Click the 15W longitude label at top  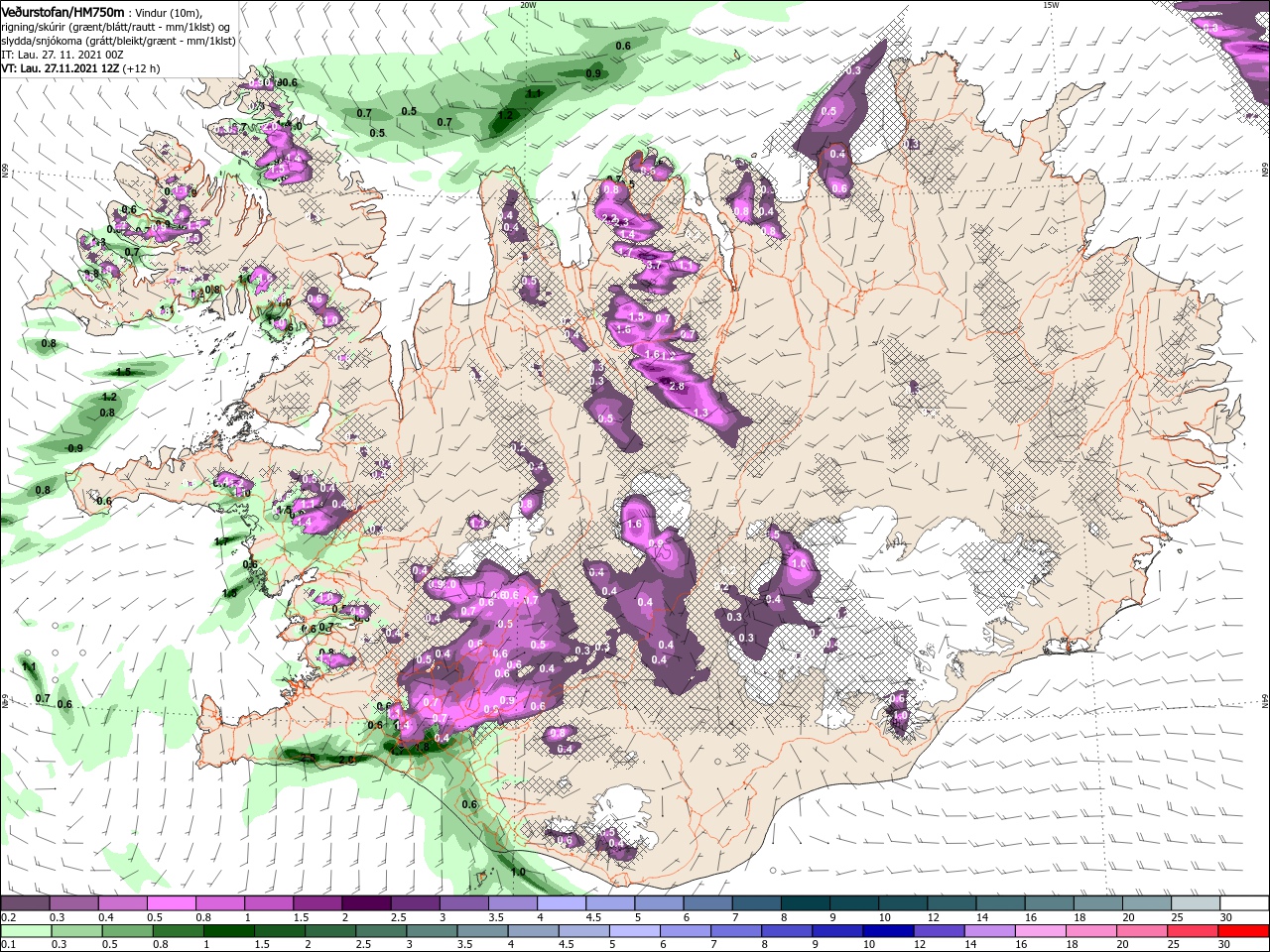click(x=1051, y=4)
